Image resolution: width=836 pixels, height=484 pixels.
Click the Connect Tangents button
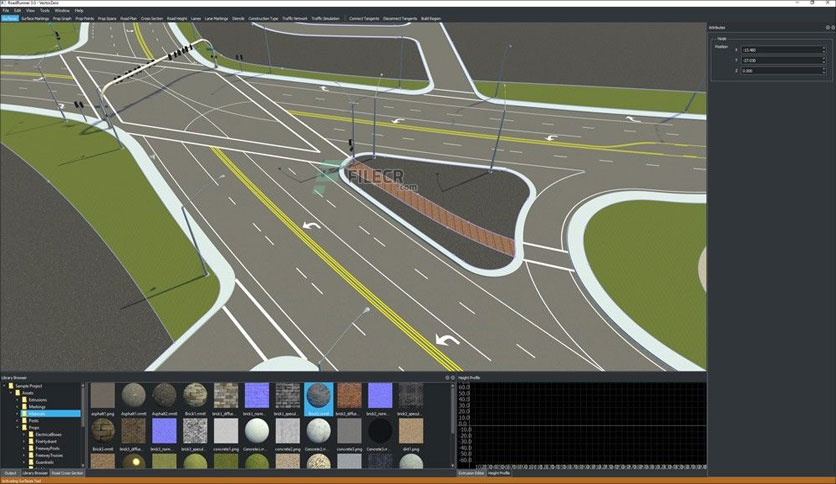[x=364, y=18]
